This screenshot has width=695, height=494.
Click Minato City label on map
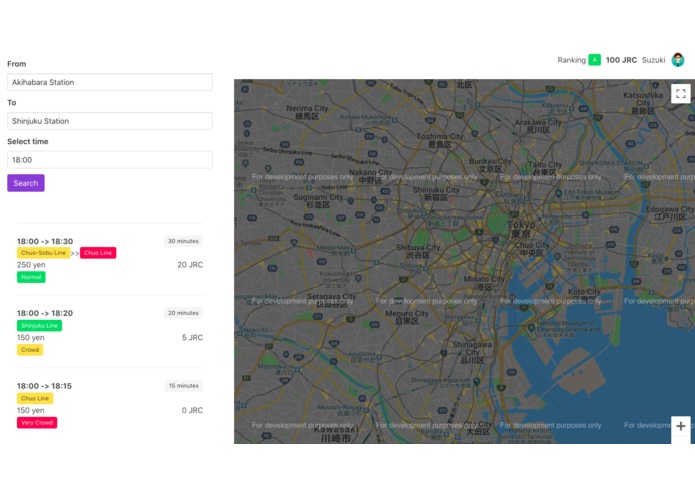[484, 283]
